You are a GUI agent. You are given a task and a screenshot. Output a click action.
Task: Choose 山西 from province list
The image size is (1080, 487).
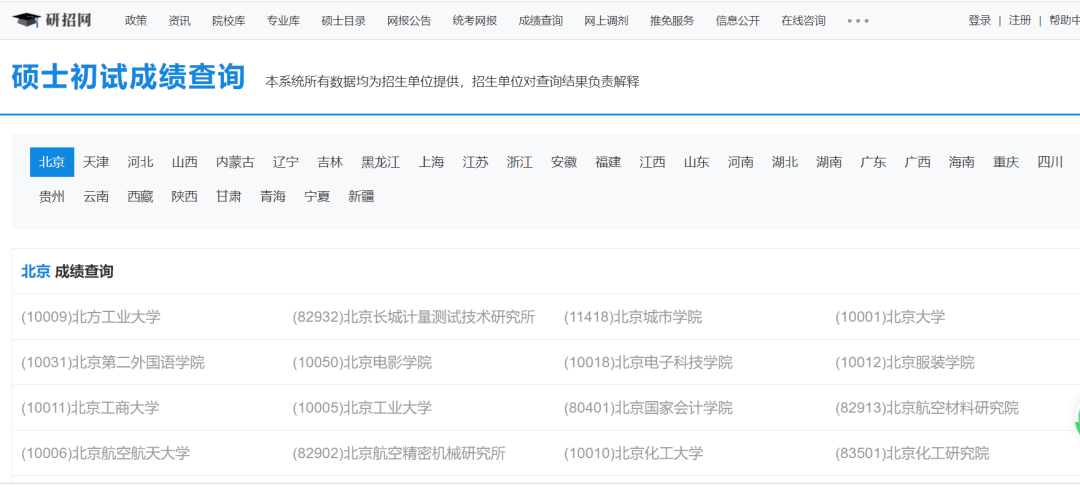(185, 163)
